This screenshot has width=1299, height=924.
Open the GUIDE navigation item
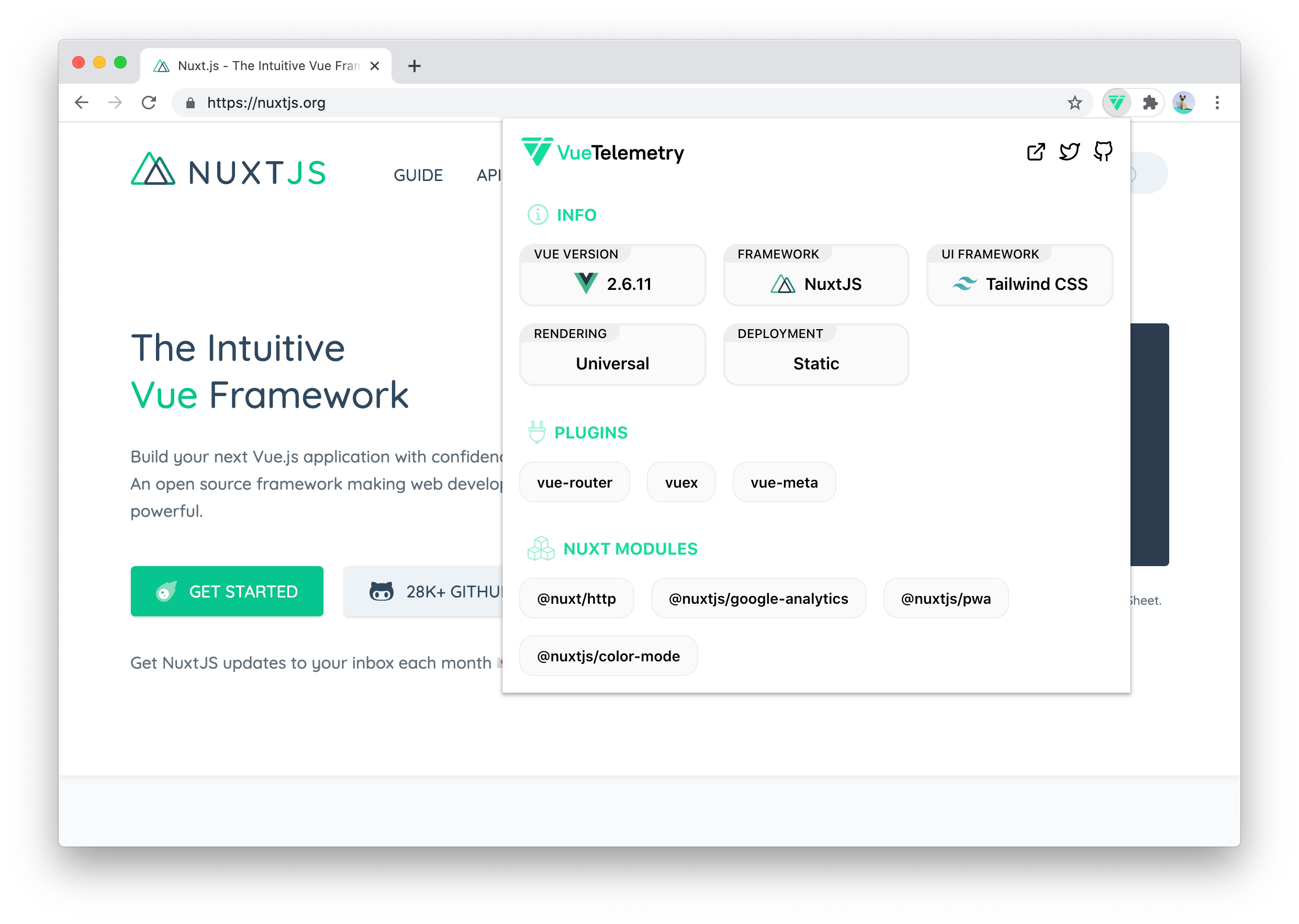[418, 175]
